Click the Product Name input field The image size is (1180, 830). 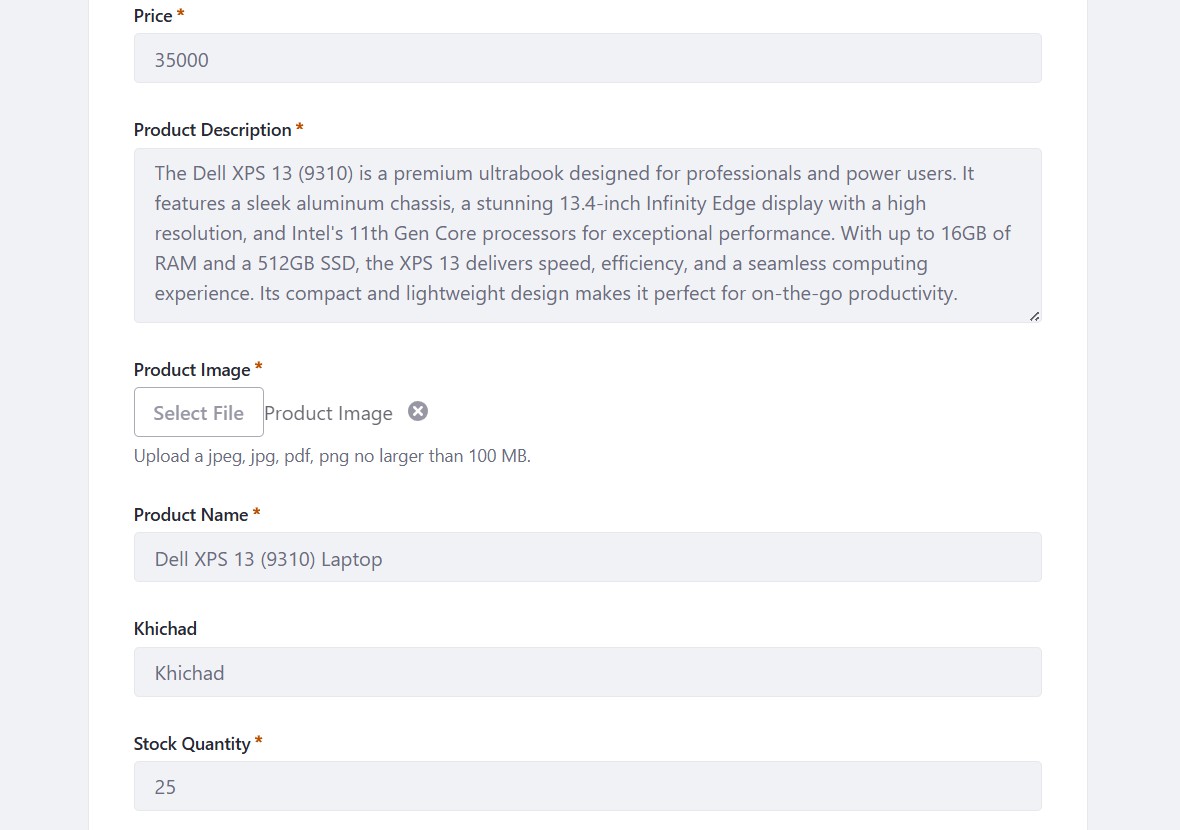(x=588, y=558)
